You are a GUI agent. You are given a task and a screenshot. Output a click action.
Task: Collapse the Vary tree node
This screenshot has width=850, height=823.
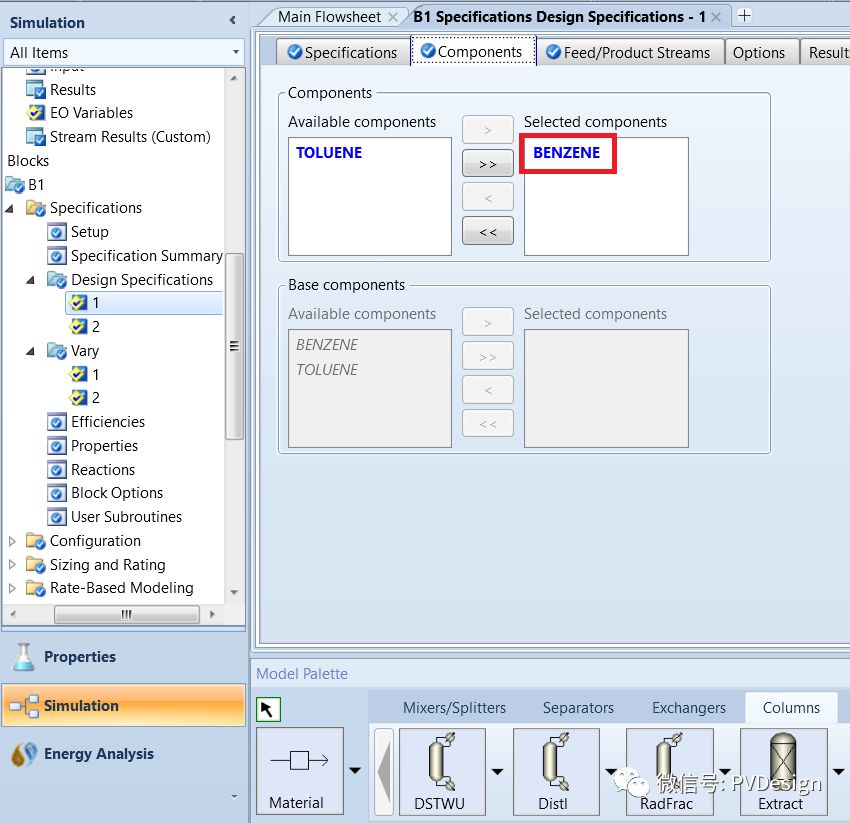pyautogui.click(x=30, y=351)
